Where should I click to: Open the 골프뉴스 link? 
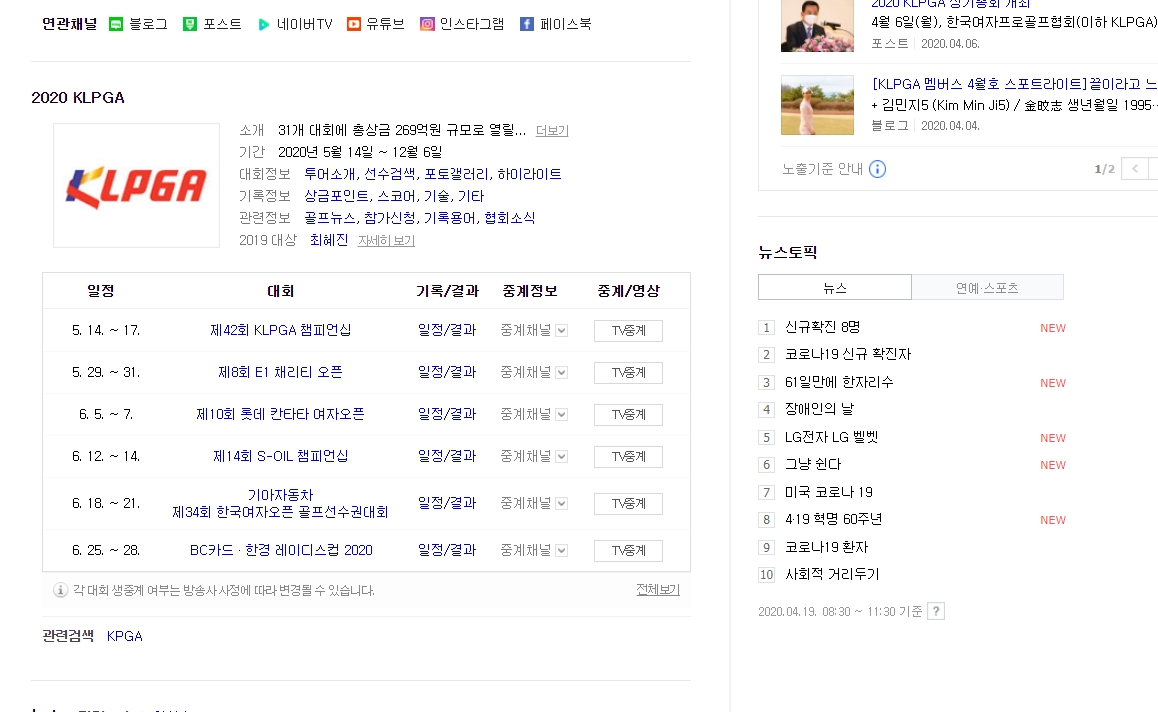point(329,219)
